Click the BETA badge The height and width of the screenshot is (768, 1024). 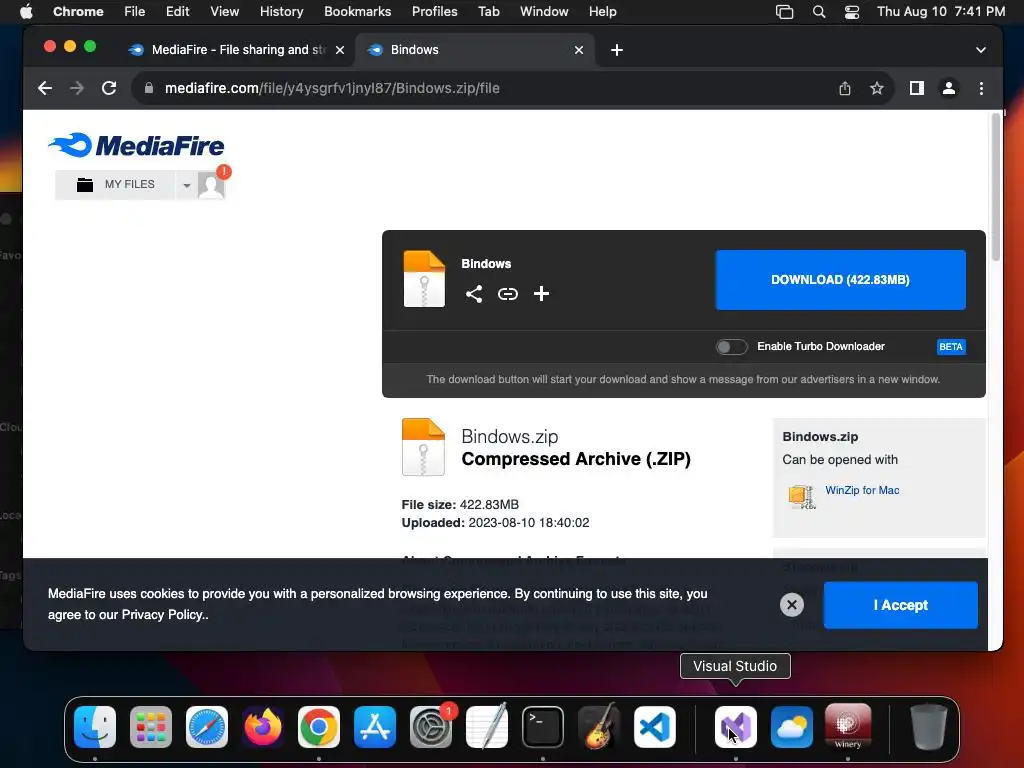coord(951,347)
